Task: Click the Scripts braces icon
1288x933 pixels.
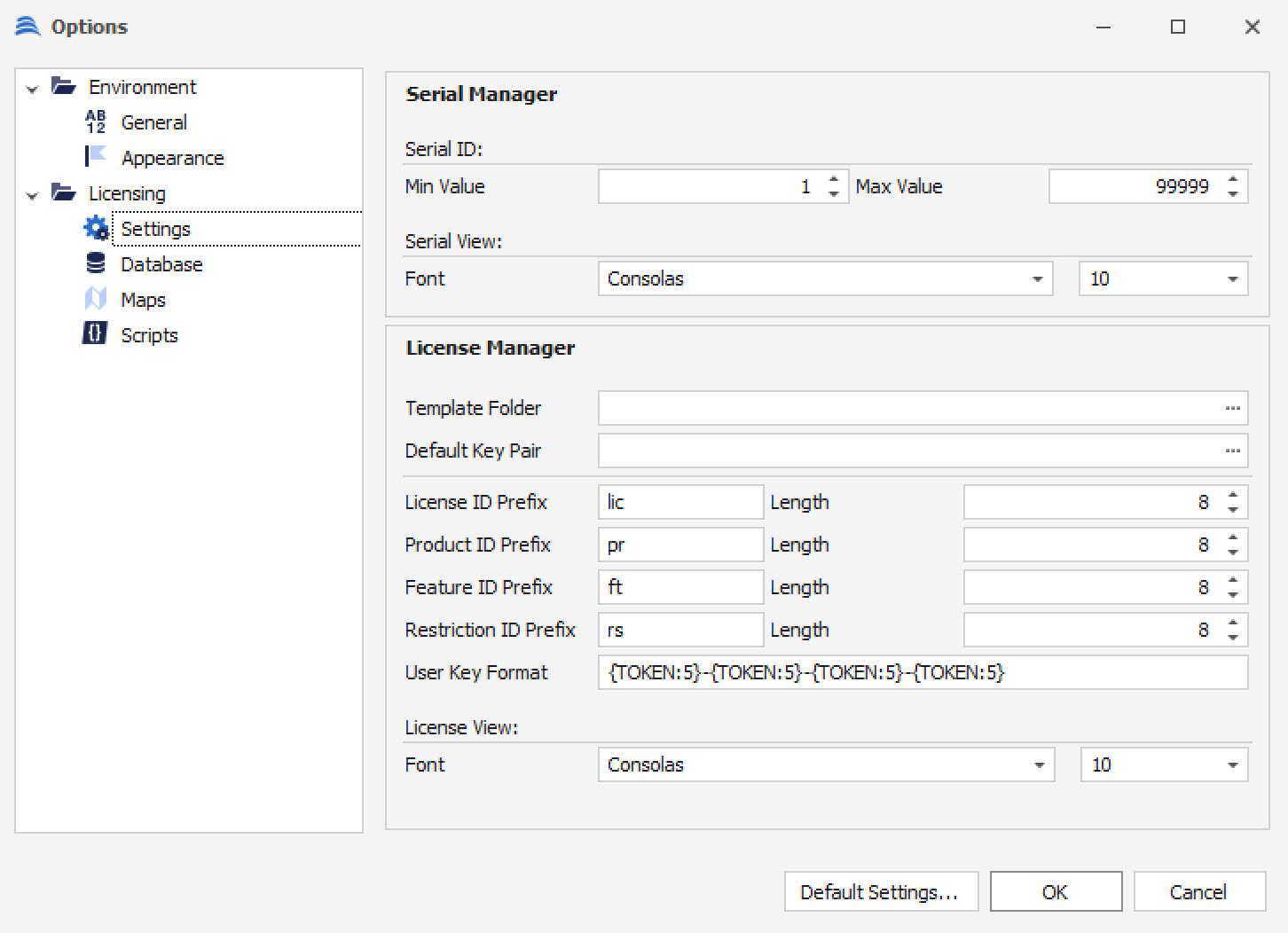Action: click(95, 334)
